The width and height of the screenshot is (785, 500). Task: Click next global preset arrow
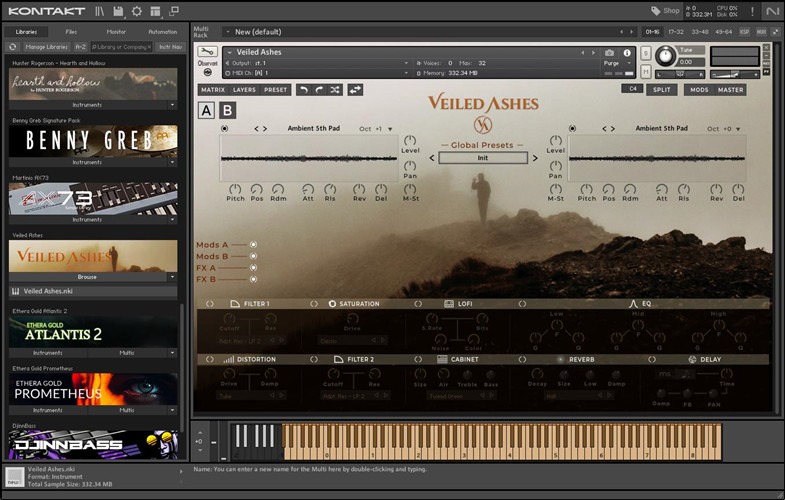535,158
